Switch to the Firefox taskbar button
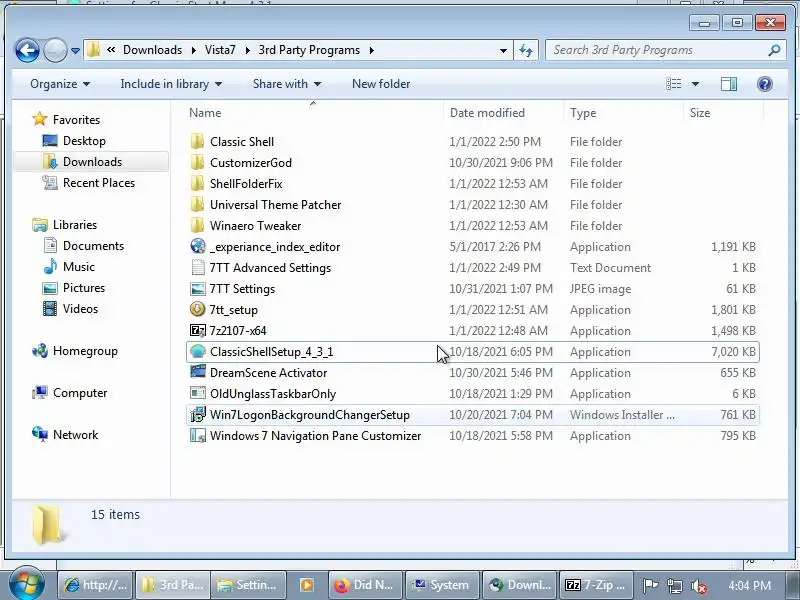The height and width of the screenshot is (600, 800). pyautogui.click(x=365, y=585)
